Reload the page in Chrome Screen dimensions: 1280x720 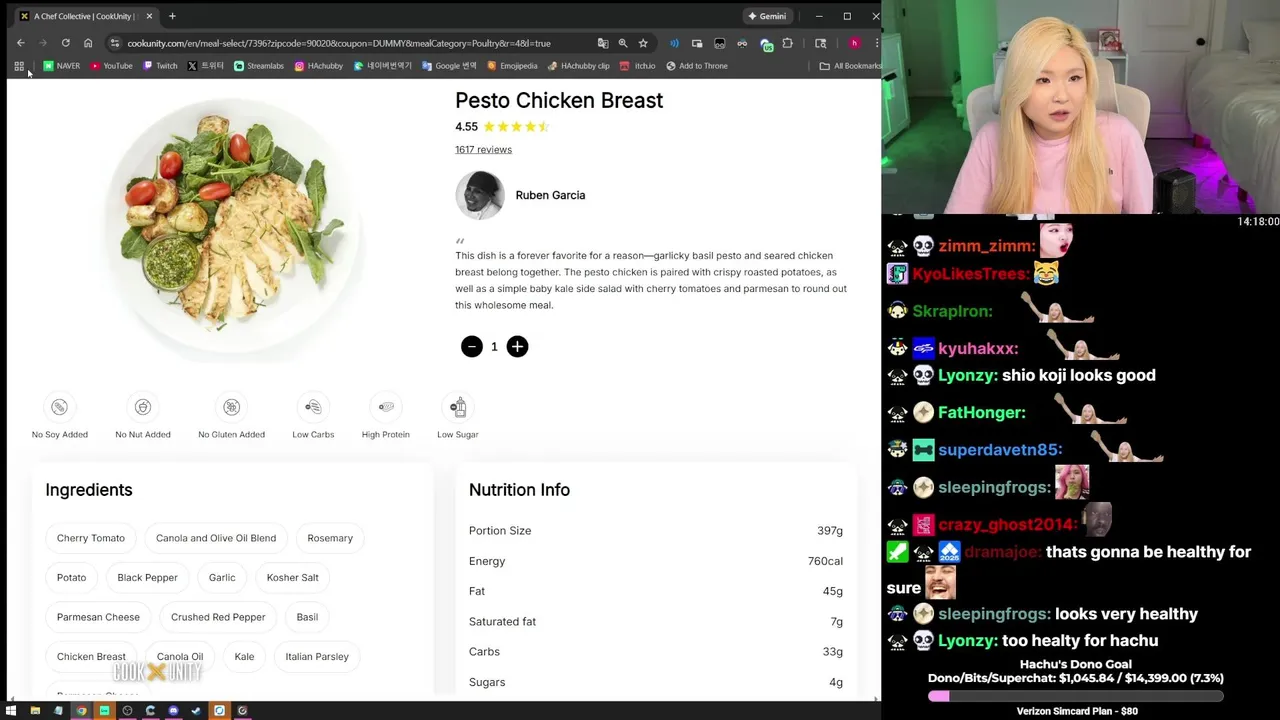tap(65, 43)
